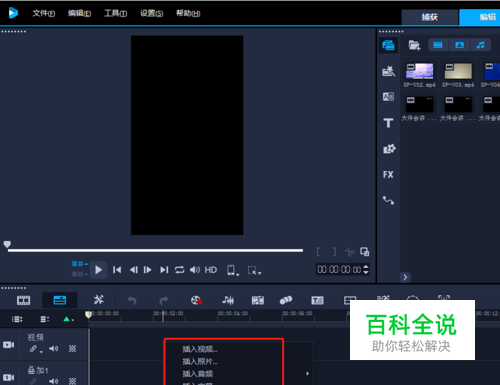Switch to the 捕获 tab
This screenshot has width=500, height=385.
click(430, 17)
